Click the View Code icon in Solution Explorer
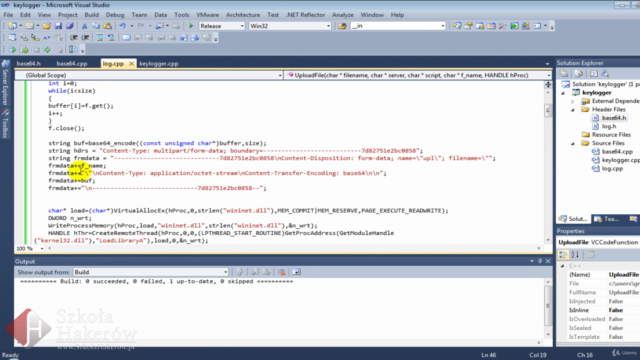 [593, 74]
